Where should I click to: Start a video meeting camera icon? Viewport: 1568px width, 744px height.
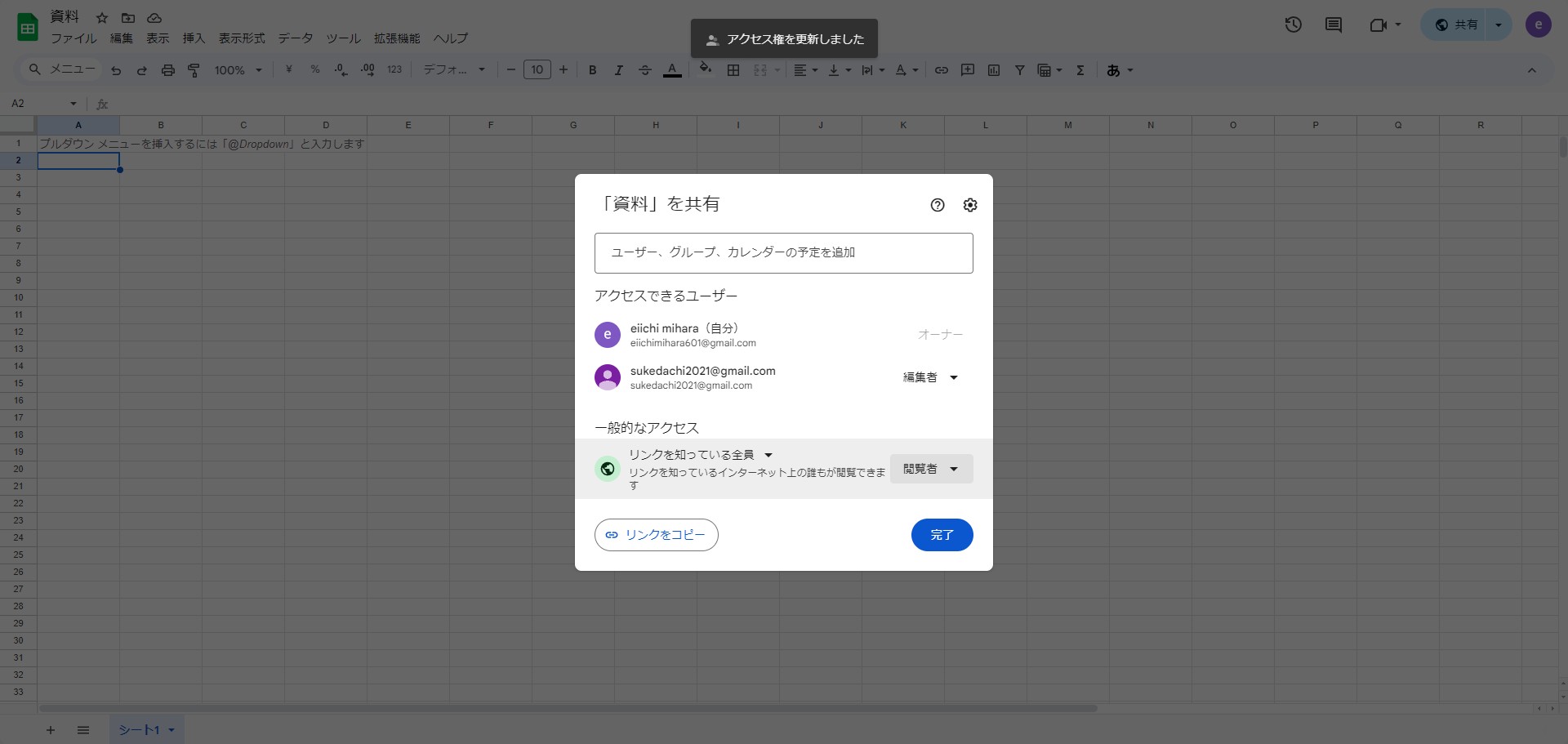1379,25
